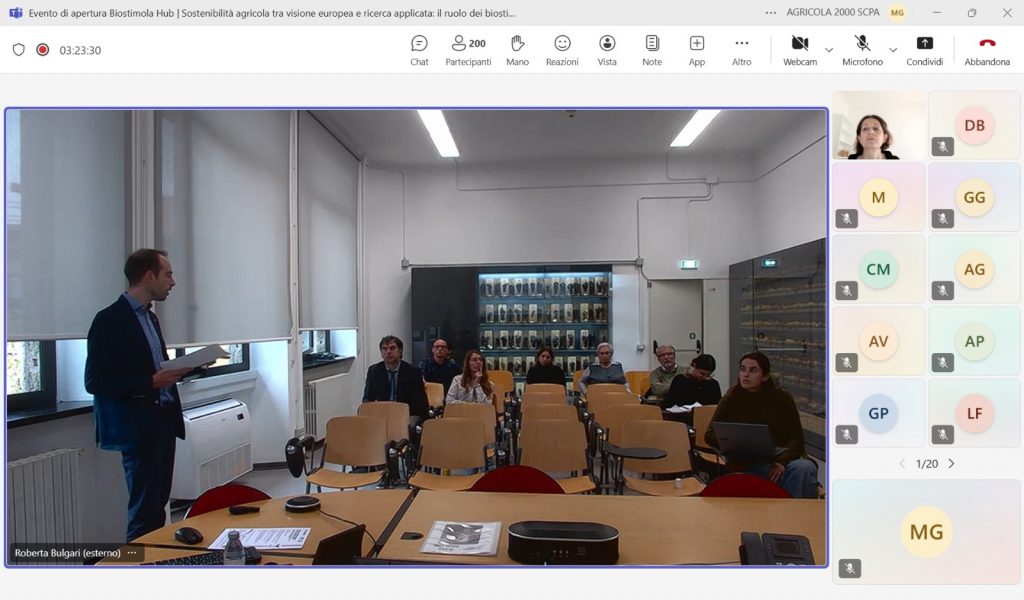Open Roberta Bulgari video options ellipsis

click(132, 553)
